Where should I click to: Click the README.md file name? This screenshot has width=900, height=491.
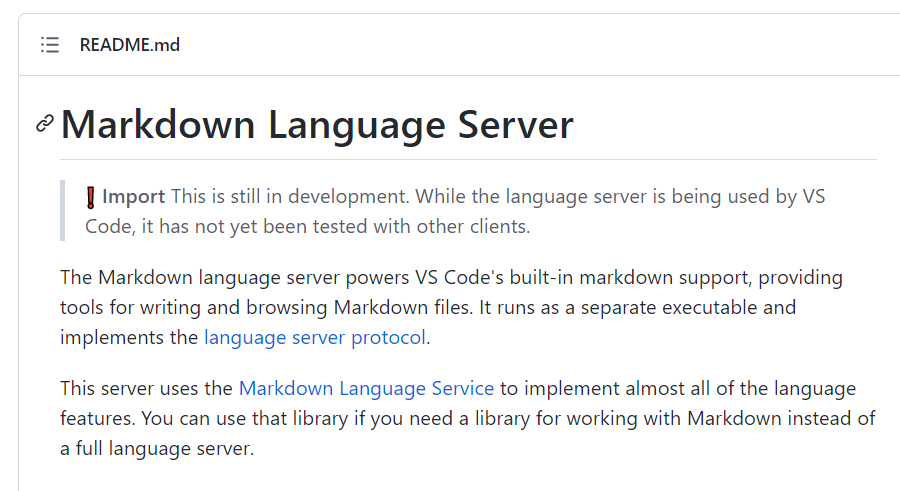click(130, 45)
